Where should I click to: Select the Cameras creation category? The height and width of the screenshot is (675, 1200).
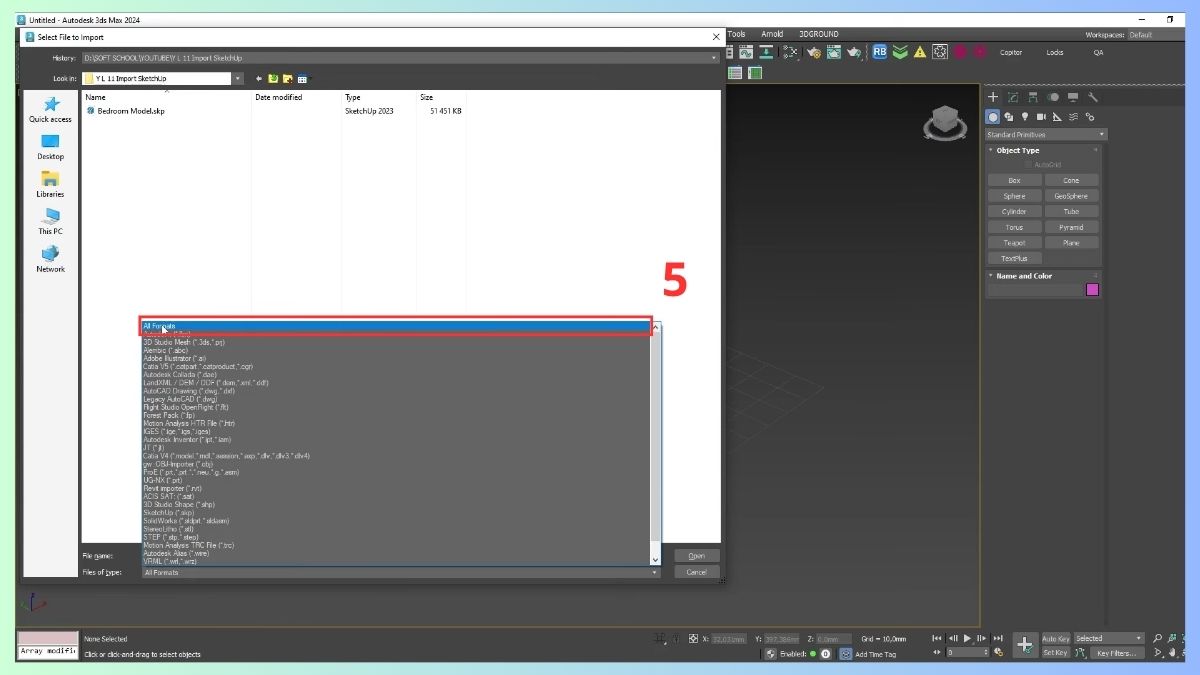(1041, 117)
